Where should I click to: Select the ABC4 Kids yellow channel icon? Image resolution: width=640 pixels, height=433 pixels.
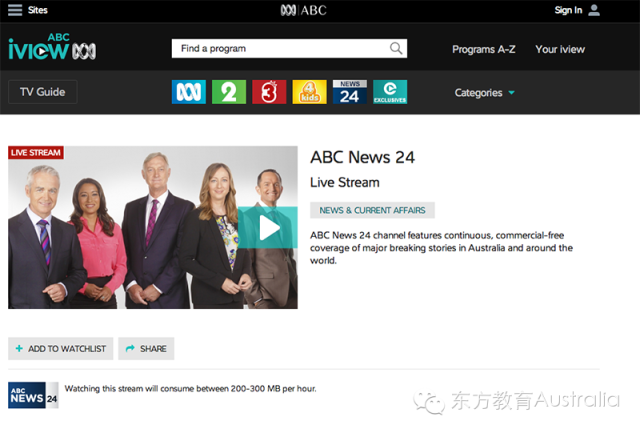coord(309,92)
